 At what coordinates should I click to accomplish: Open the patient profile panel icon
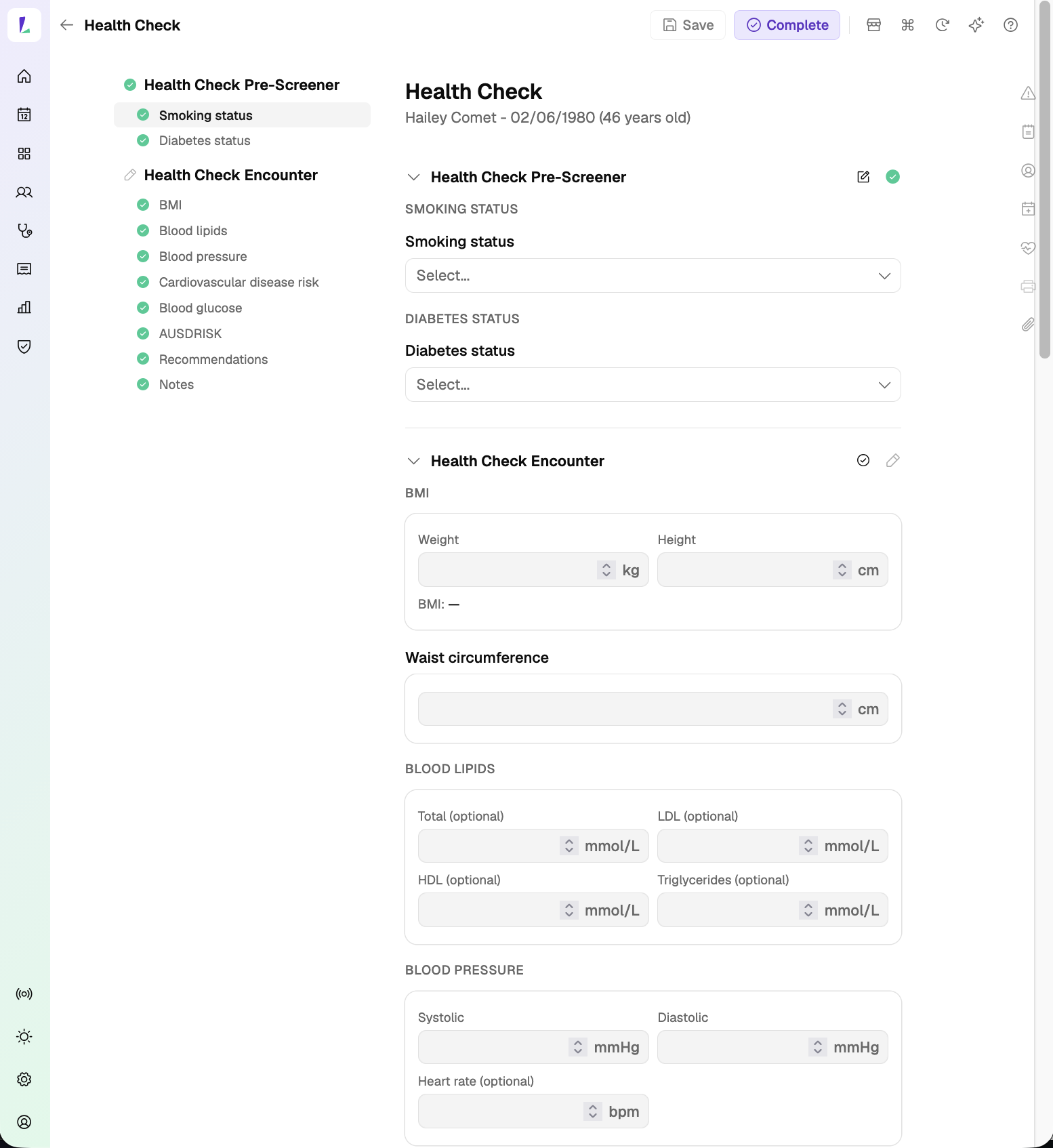1028,170
